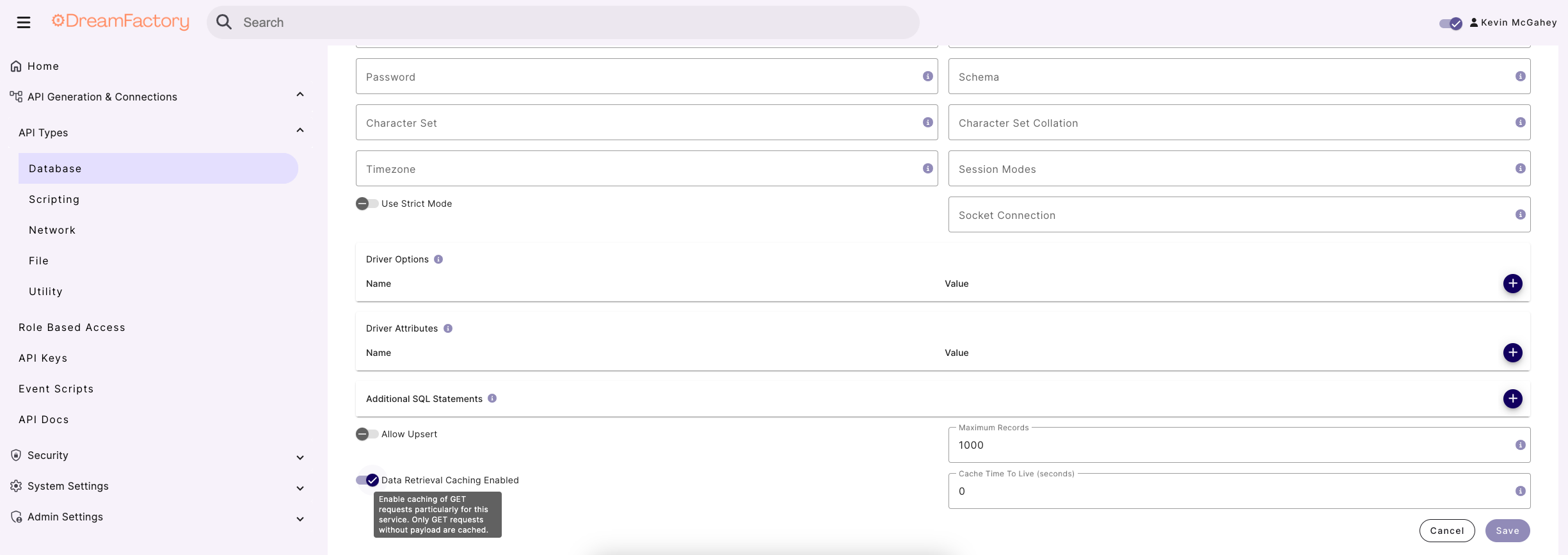Click the Save button
The image size is (1568, 555).
tap(1507, 531)
